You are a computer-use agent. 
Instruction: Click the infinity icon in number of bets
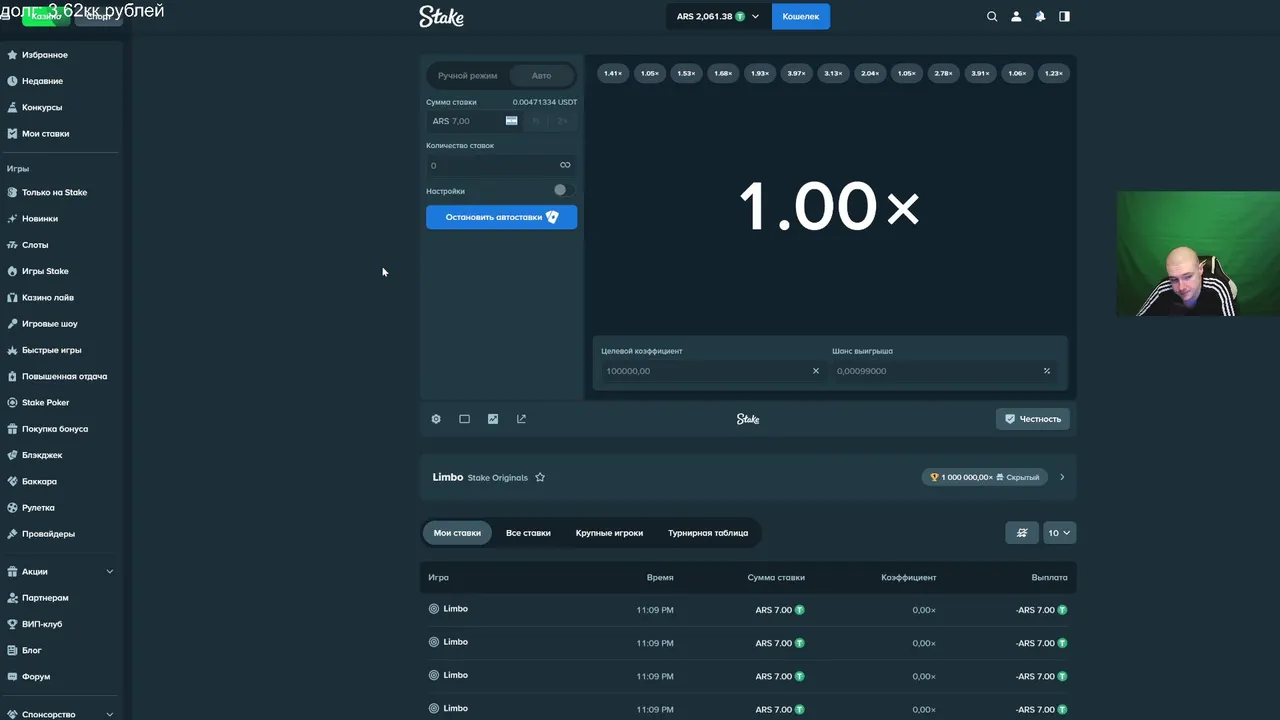click(x=565, y=165)
